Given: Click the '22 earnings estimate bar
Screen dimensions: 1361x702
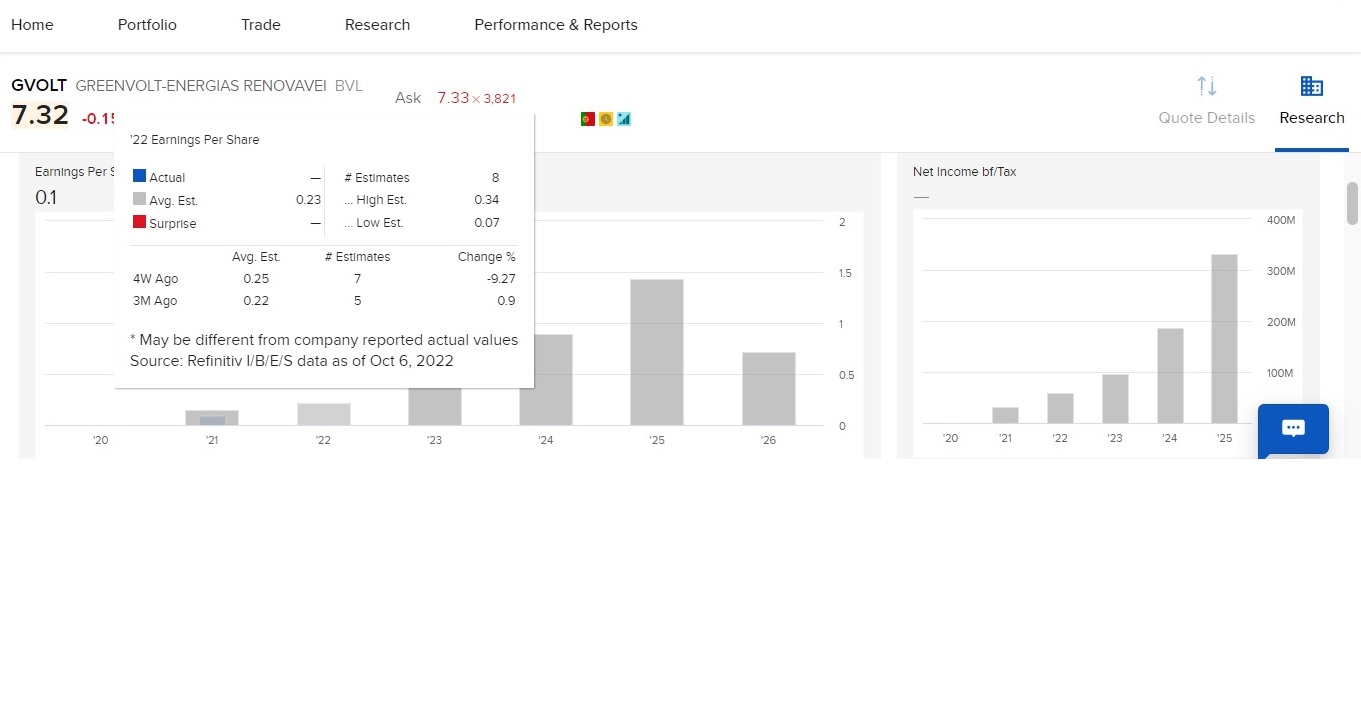Looking at the screenshot, I should (324, 414).
